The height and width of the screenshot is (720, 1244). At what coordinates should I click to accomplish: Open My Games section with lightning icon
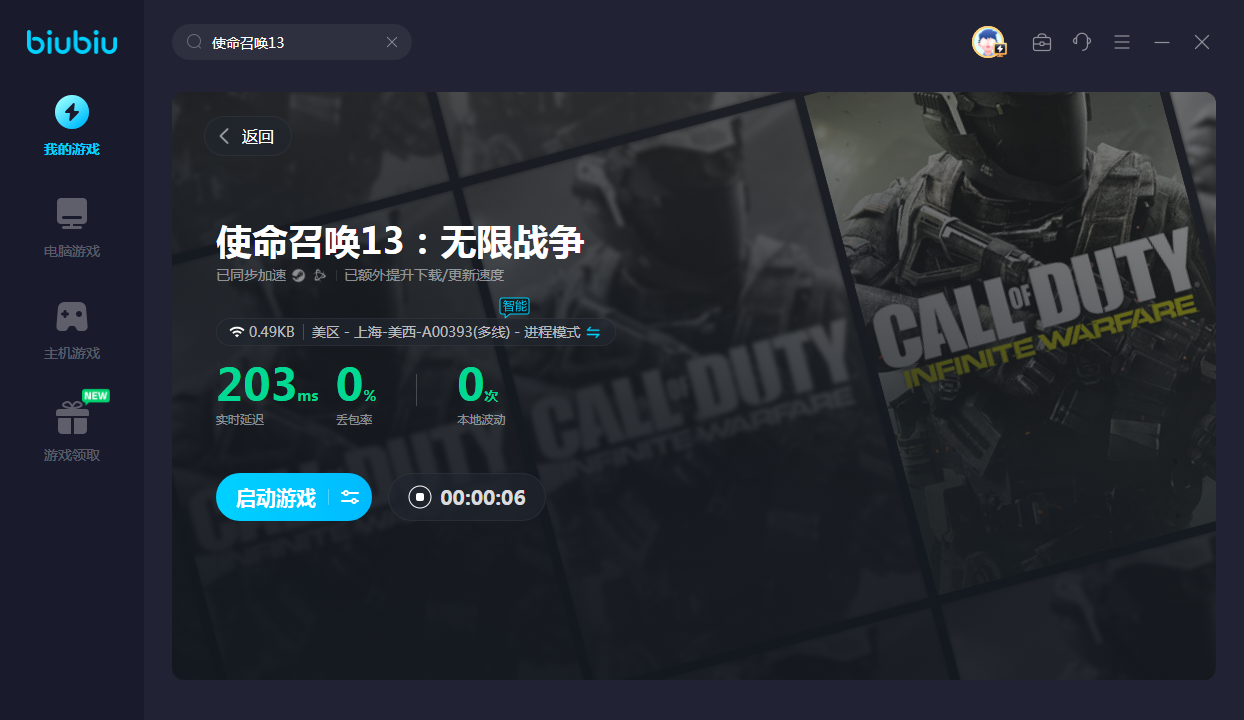pyautogui.click(x=71, y=125)
